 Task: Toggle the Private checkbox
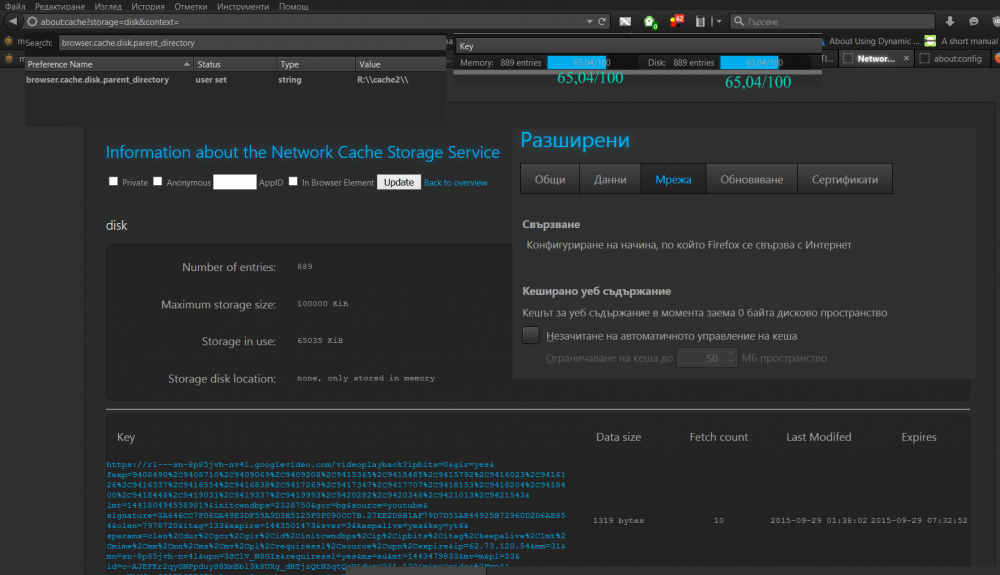pyautogui.click(x=114, y=182)
